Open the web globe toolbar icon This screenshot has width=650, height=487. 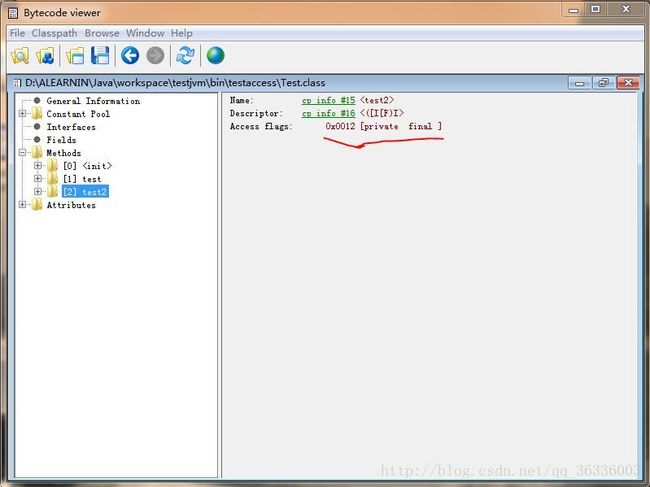(x=216, y=56)
